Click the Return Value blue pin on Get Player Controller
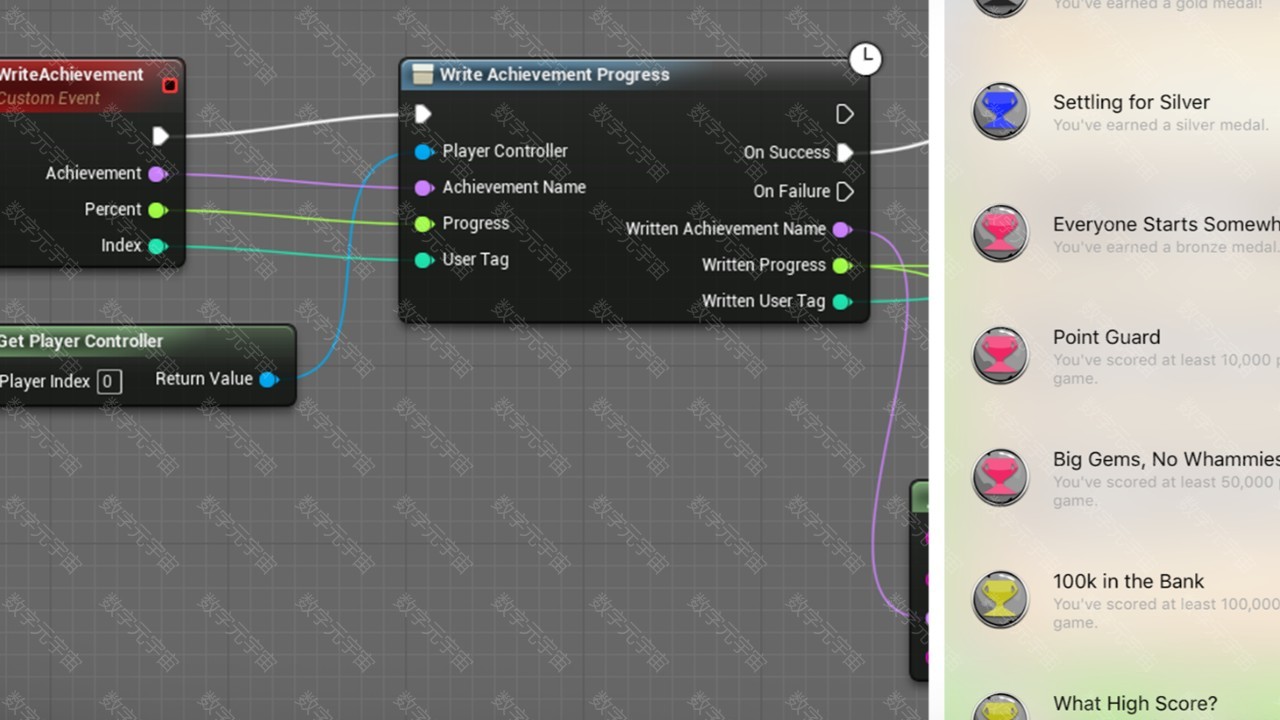1280x720 pixels. [268, 380]
